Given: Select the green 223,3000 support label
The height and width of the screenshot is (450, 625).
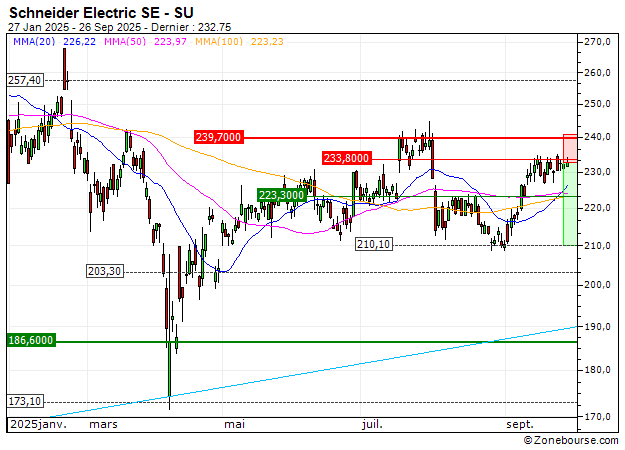Looking at the screenshot, I should [282, 195].
